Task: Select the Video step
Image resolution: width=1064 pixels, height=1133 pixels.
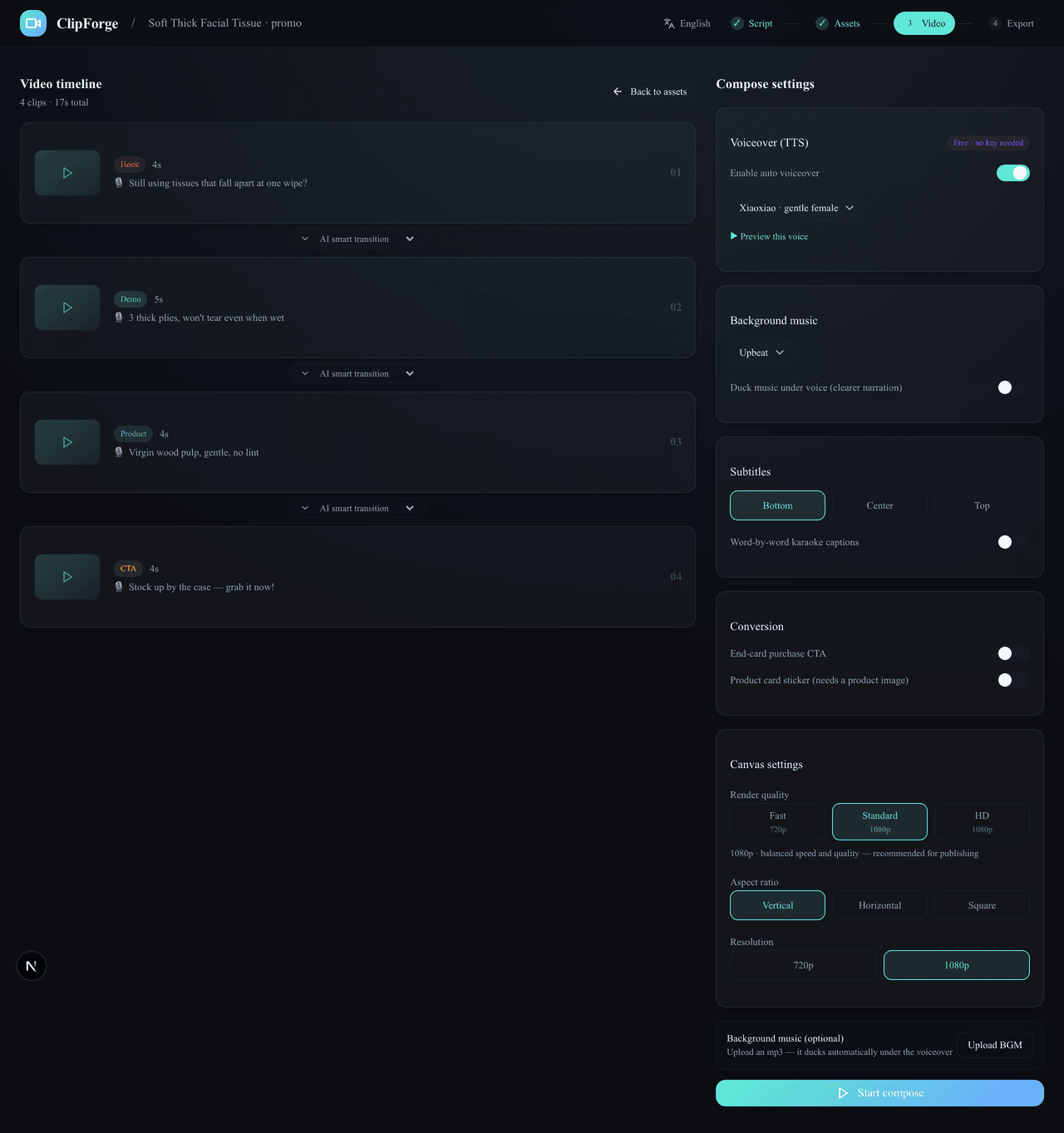Action: pos(924,23)
